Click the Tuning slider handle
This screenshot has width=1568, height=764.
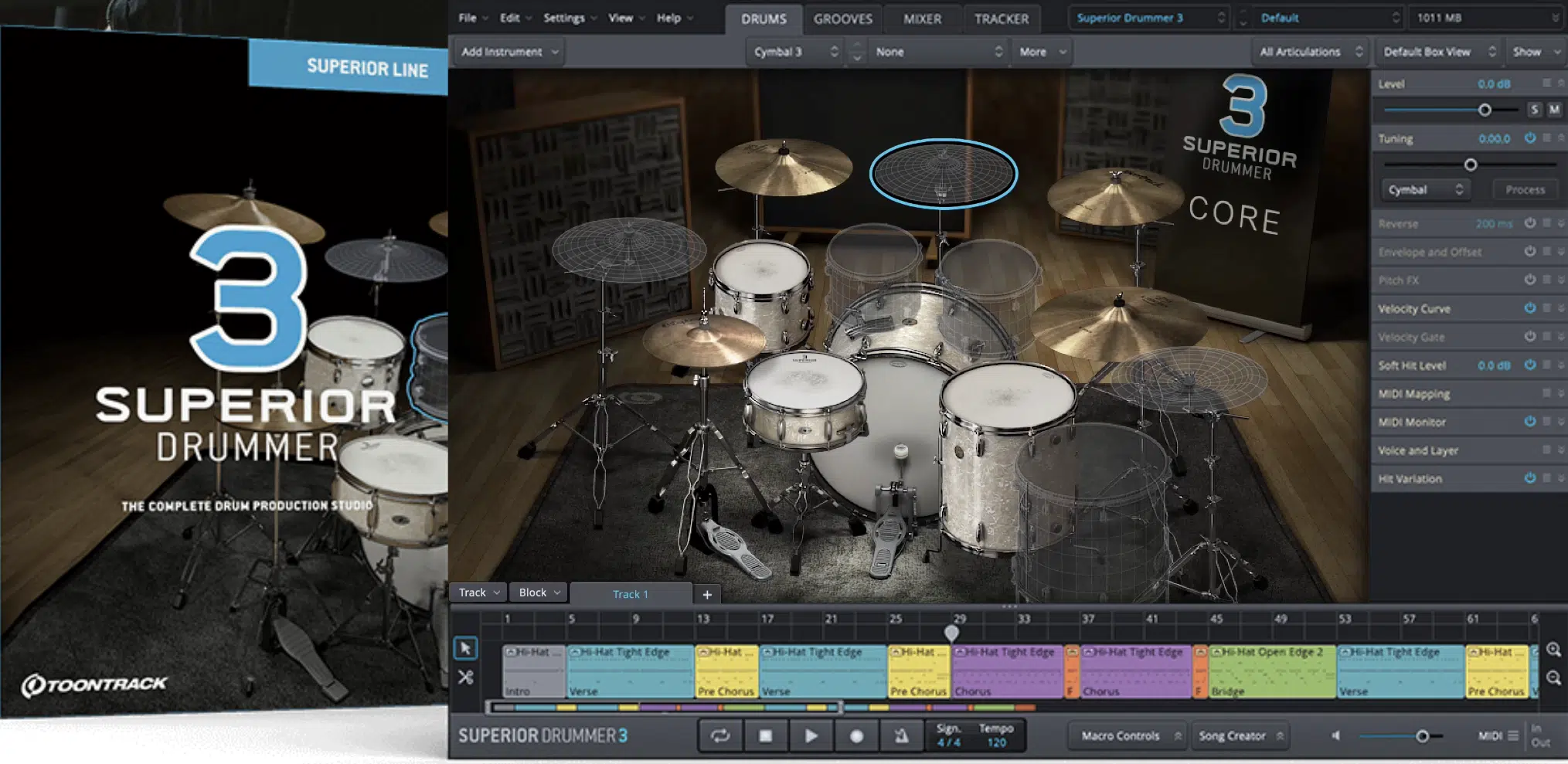point(1470,165)
